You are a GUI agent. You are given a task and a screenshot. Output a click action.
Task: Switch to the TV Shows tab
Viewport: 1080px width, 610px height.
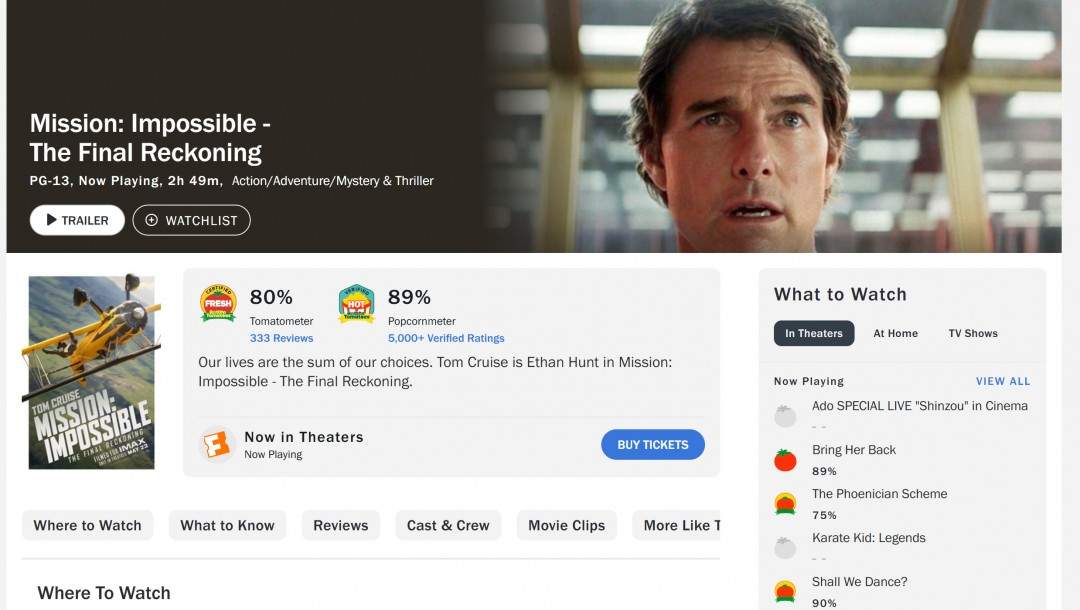click(973, 333)
